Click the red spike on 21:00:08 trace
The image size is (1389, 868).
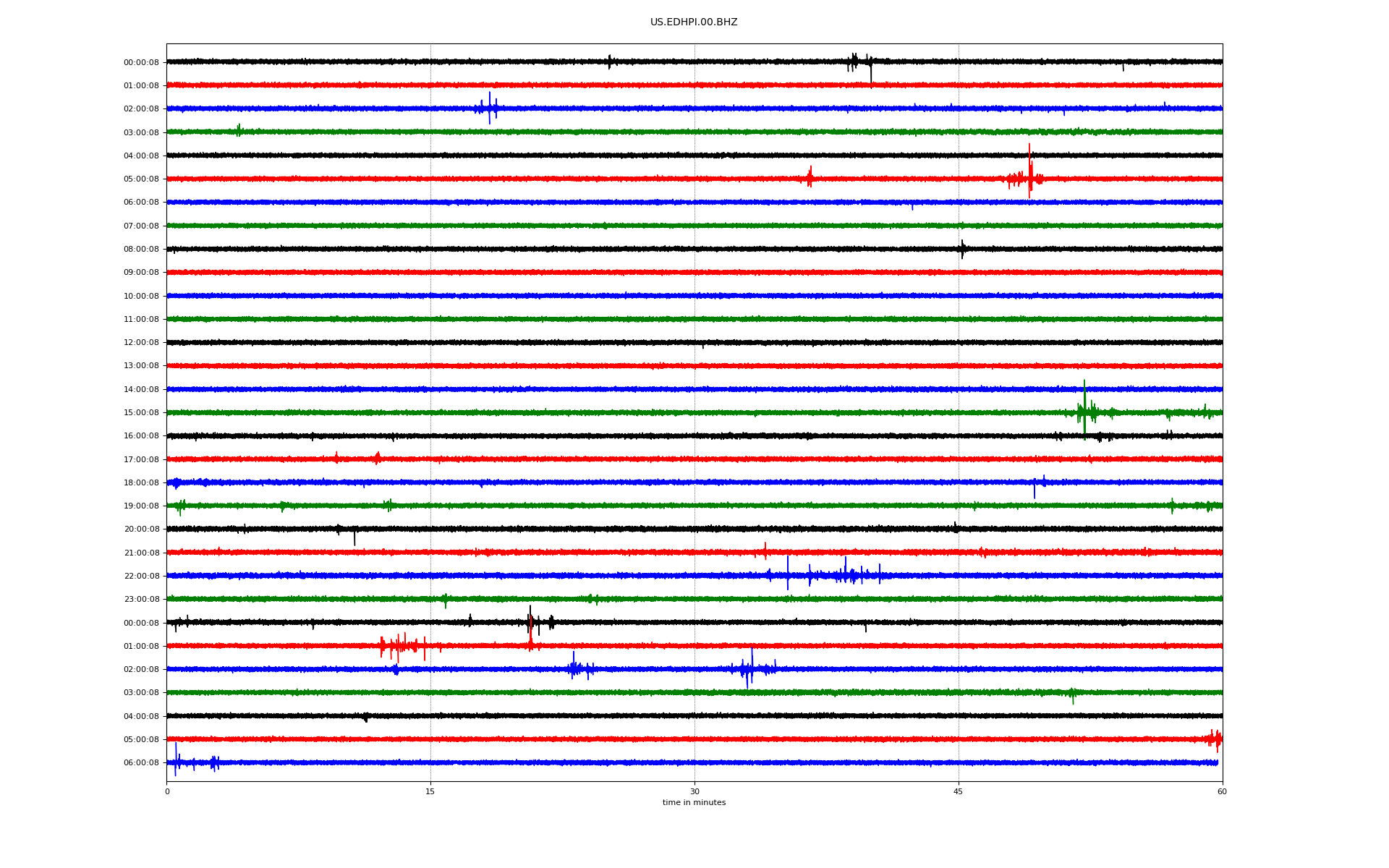[x=765, y=551]
